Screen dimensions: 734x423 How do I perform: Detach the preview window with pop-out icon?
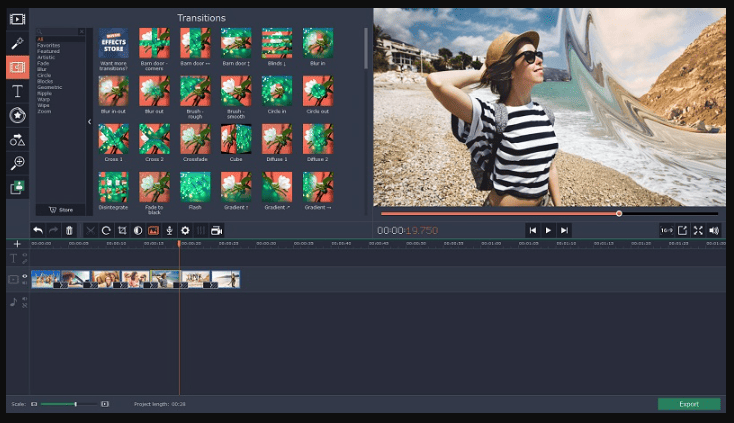click(683, 230)
